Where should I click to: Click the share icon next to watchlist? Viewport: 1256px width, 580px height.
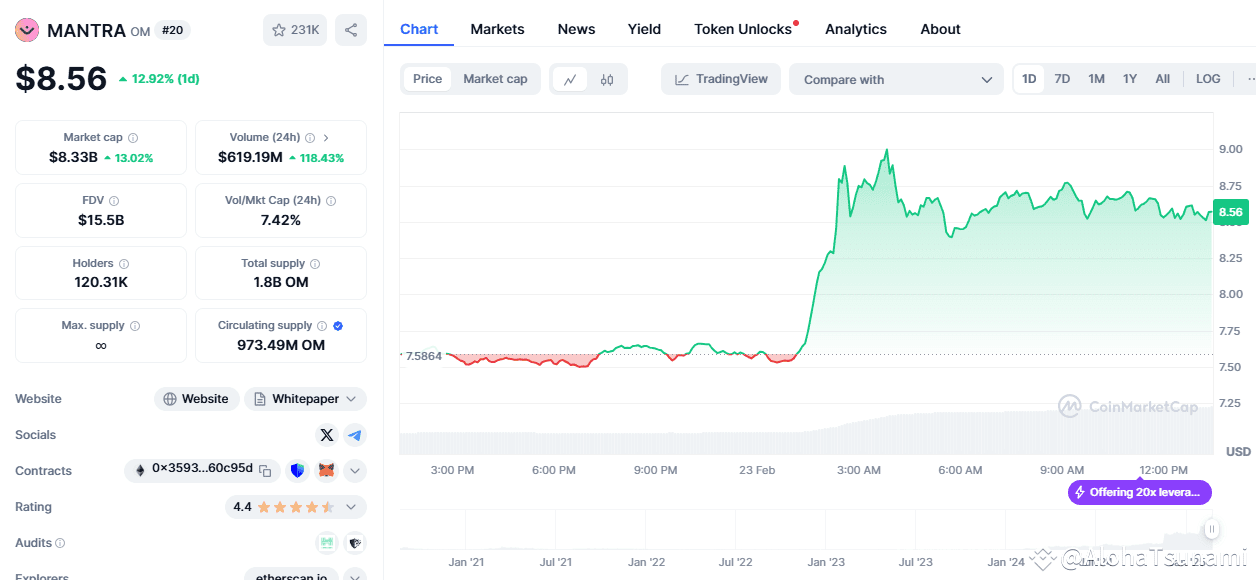[350, 29]
